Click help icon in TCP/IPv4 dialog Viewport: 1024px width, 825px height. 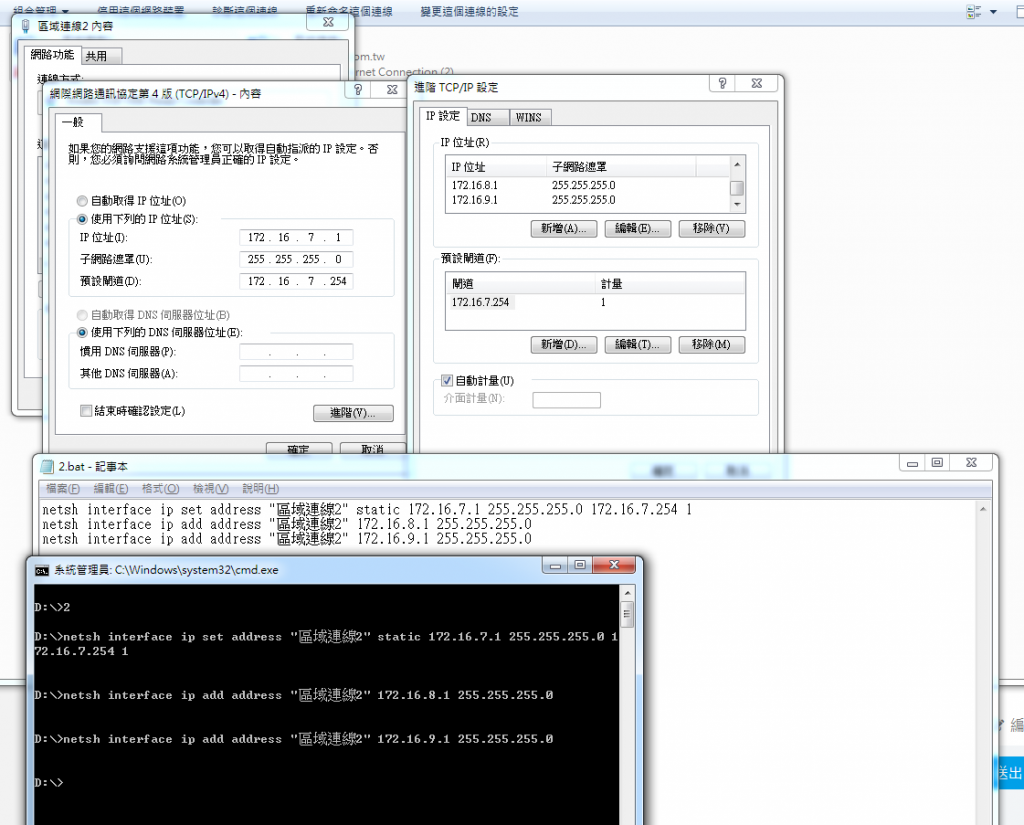[x=358, y=89]
